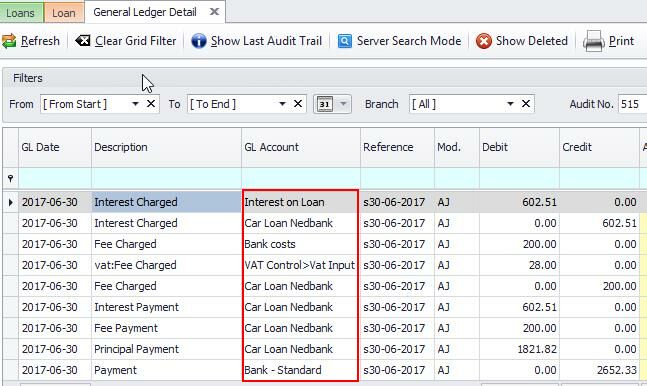The height and width of the screenshot is (386, 647).
Task: Select the General Ledger Detail tab
Action: (145, 12)
